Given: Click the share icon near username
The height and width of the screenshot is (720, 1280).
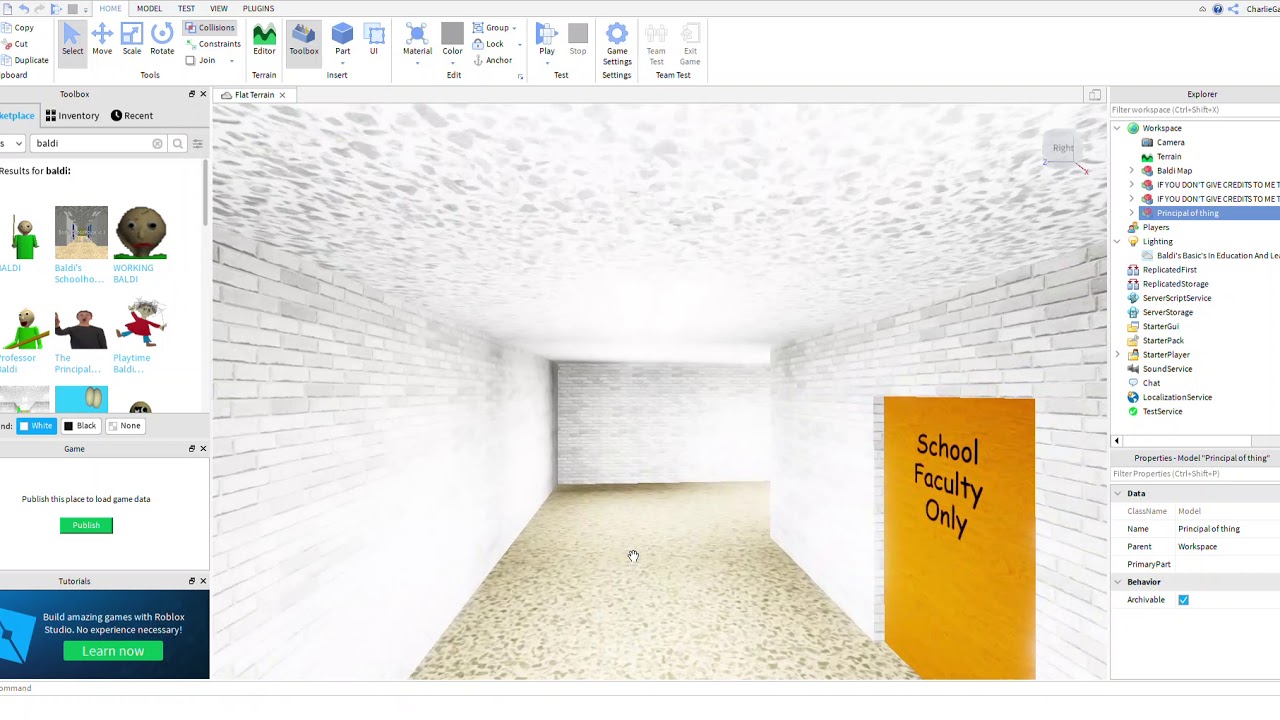Looking at the screenshot, I should click(1233, 9).
